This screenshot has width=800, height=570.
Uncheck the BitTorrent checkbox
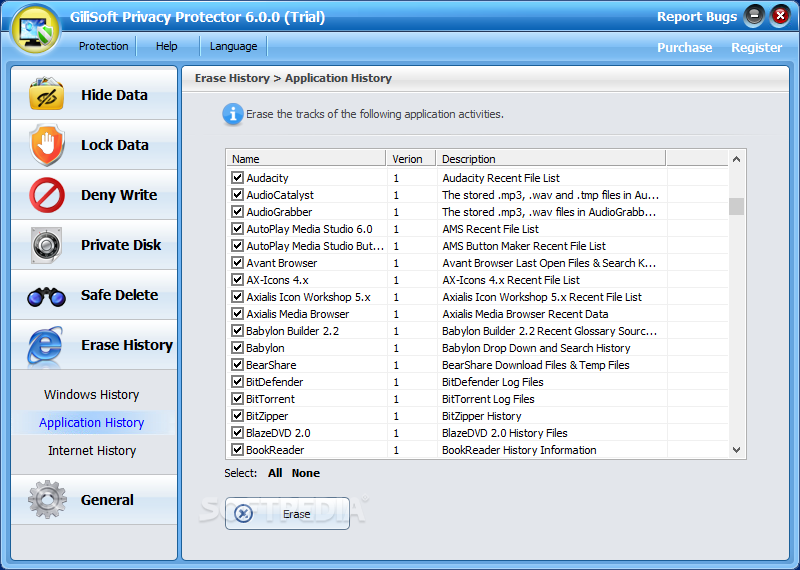coord(237,399)
